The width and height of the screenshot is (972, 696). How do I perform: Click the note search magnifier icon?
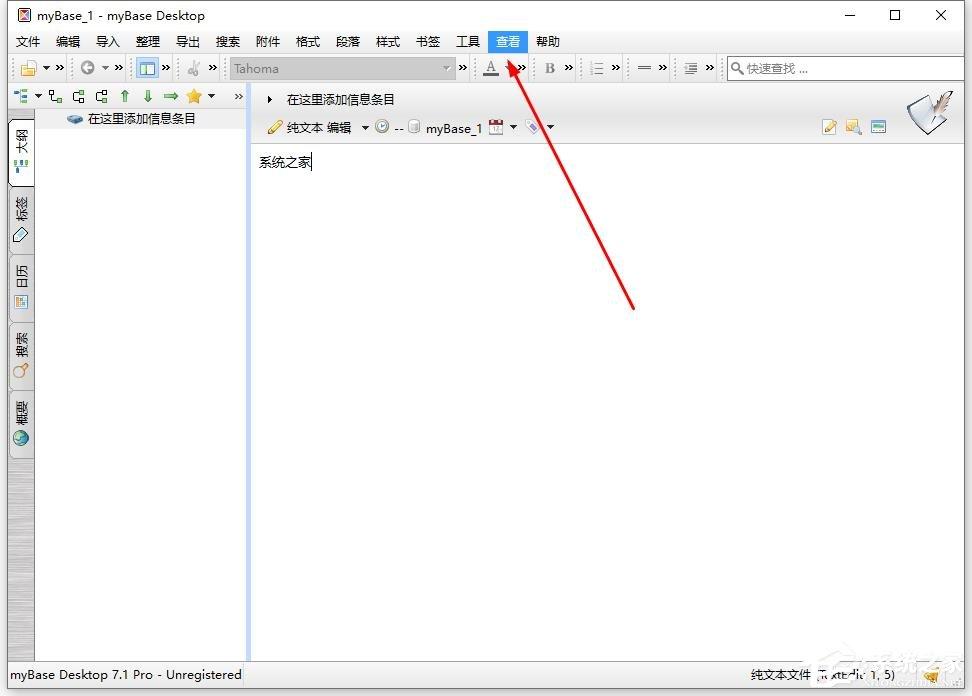[854, 127]
